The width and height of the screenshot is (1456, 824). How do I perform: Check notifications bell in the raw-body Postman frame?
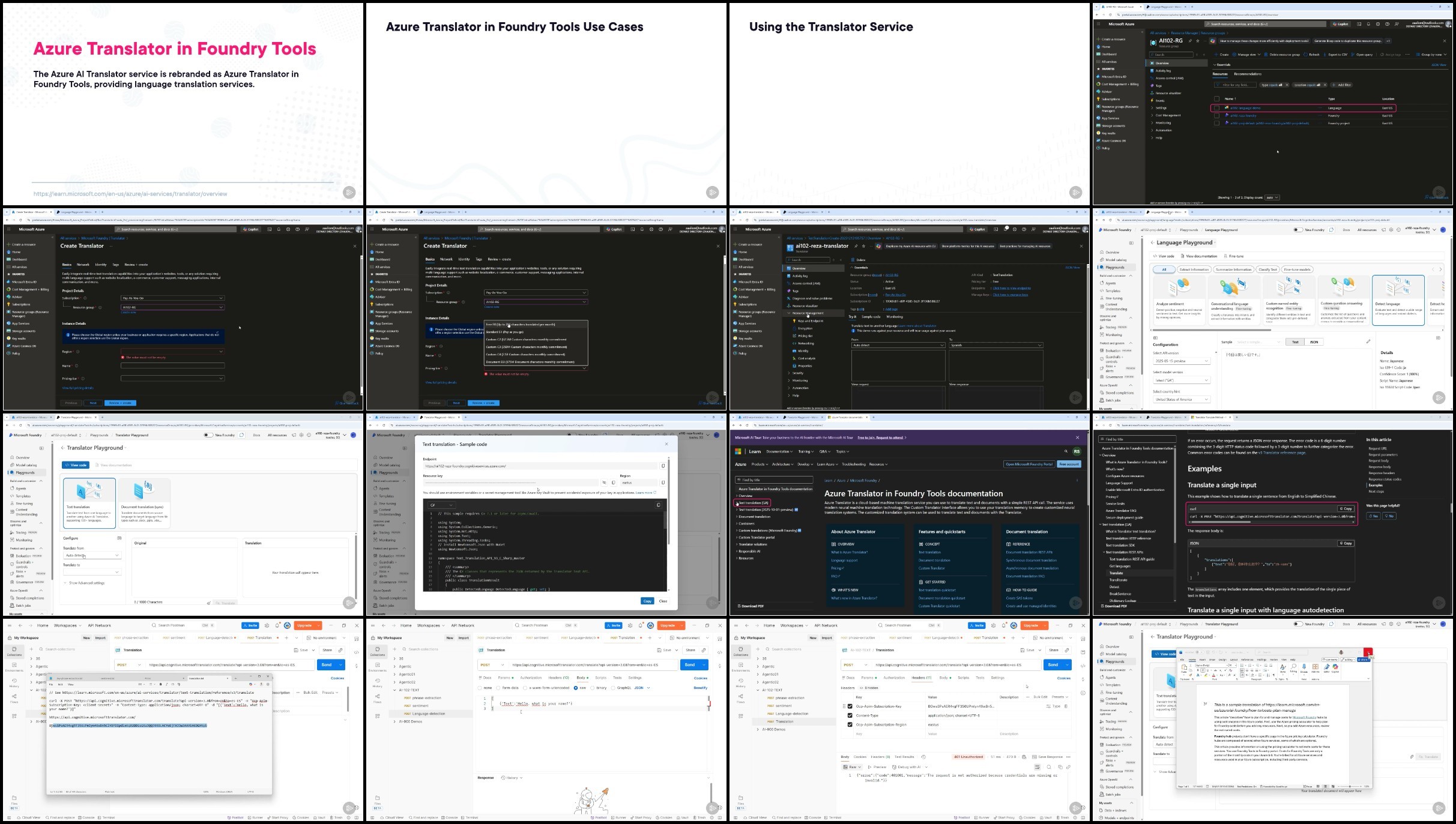point(641,625)
